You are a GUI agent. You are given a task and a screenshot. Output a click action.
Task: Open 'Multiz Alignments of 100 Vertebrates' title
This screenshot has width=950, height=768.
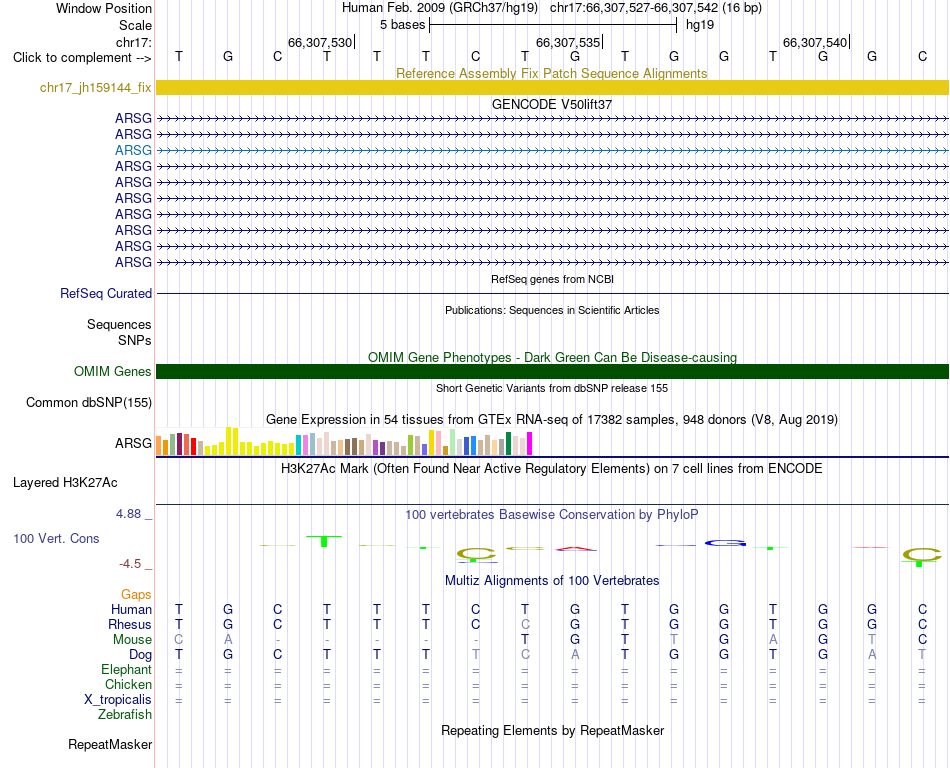point(551,581)
